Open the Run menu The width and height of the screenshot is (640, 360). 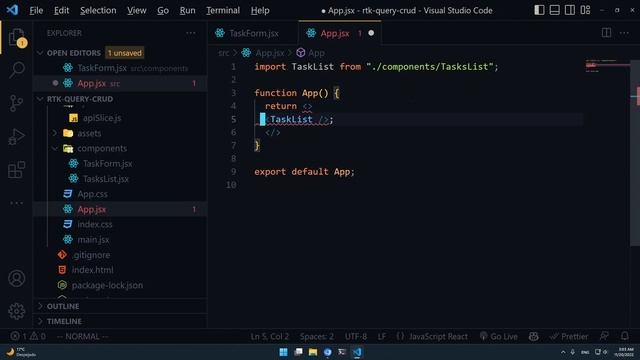pyautogui.click(x=187, y=10)
